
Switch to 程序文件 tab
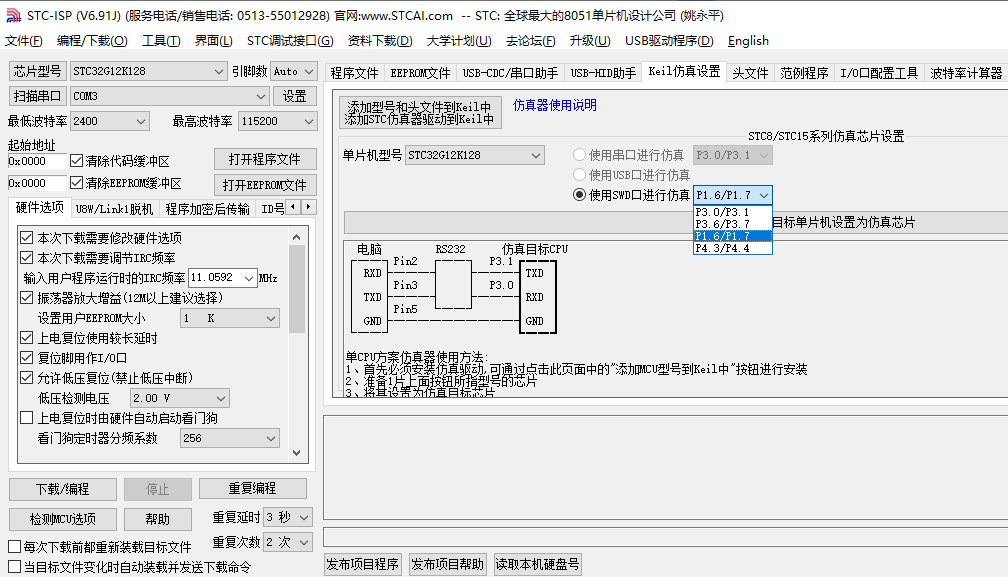(354, 73)
